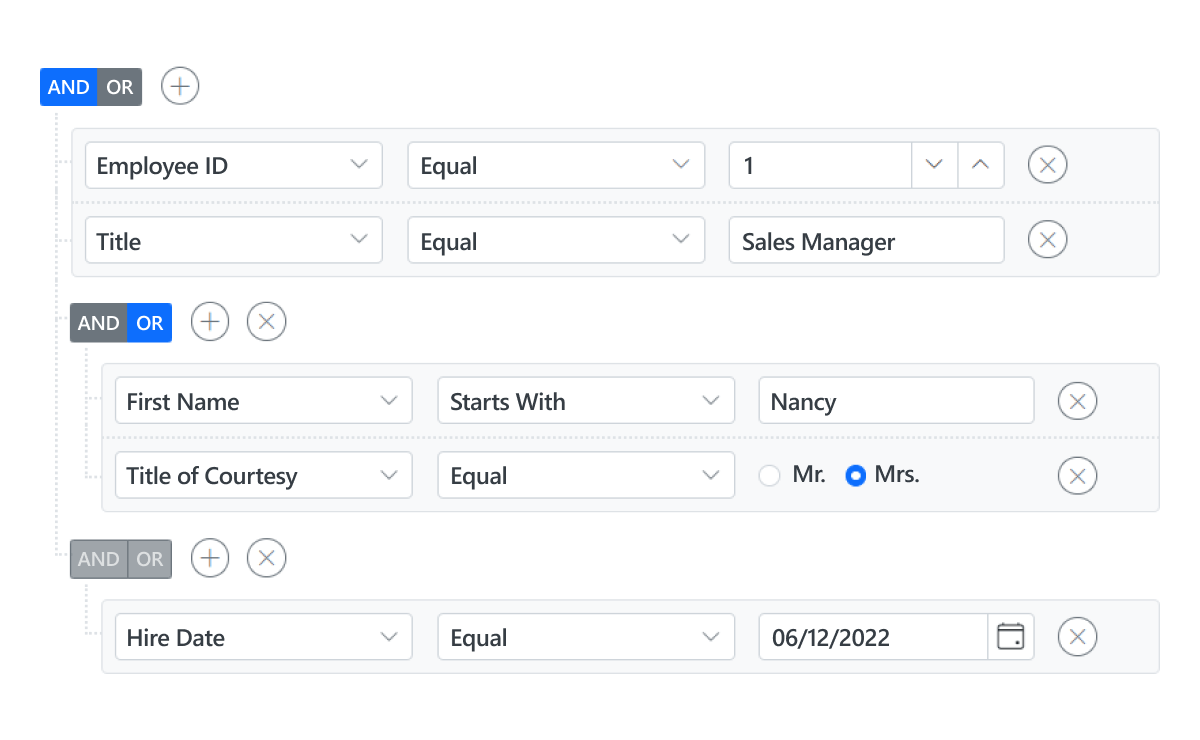
Task: Click the add condition plus icon in the top group
Action: tap(179, 86)
